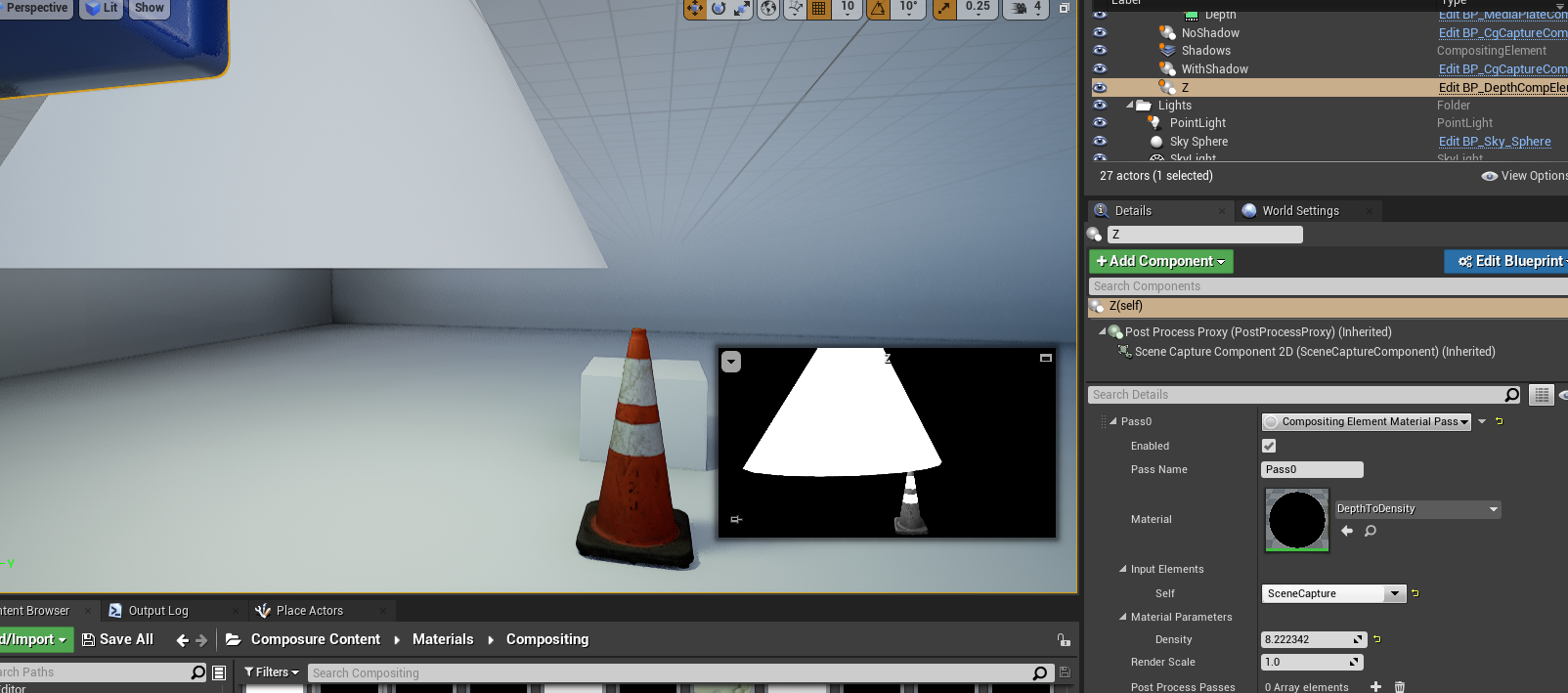Open View Options in outliner
This screenshot has width=1568, height=693.
click(x=1525, y=176)
